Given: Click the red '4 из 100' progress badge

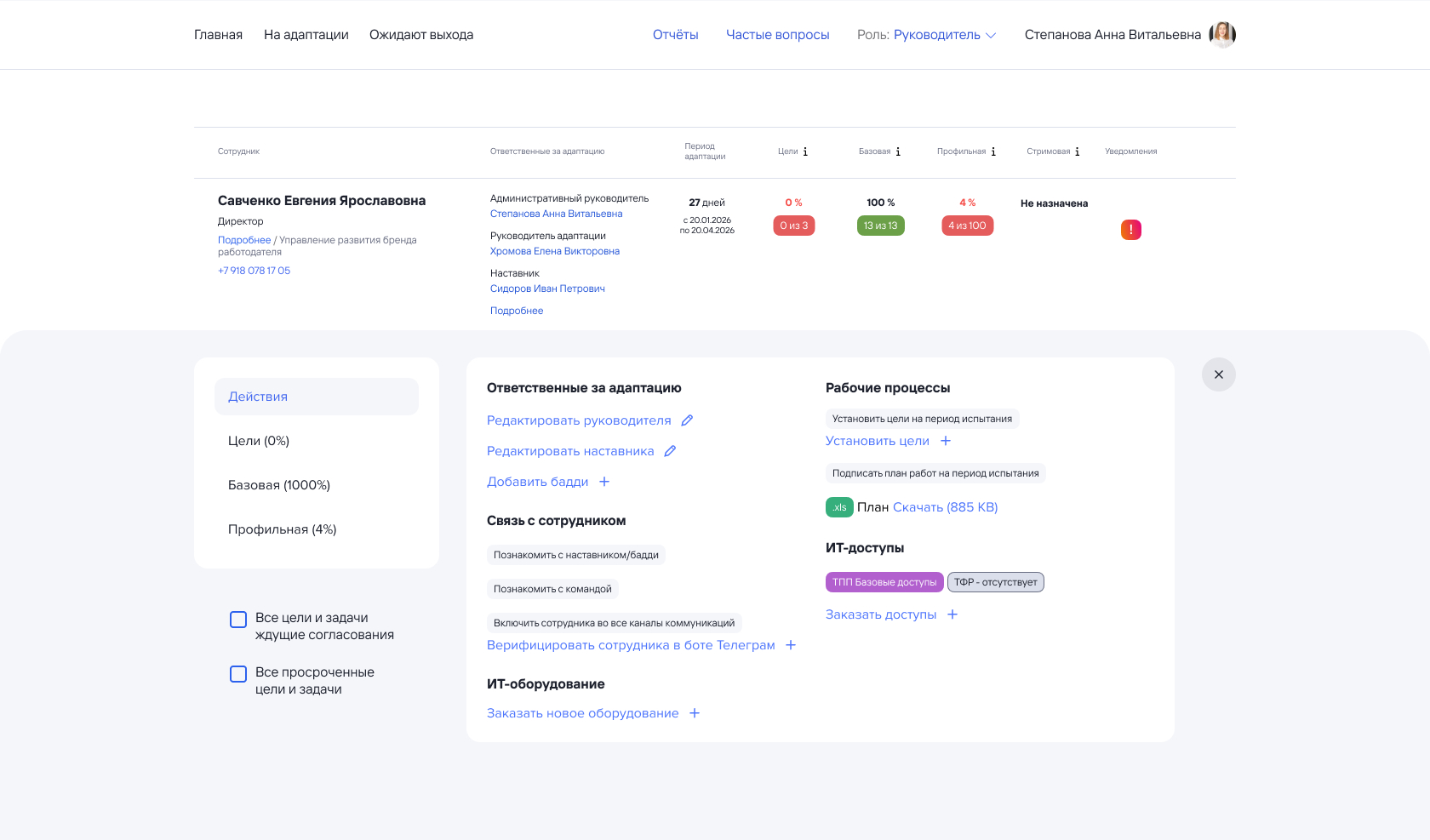Looking at the screenshot, I should (x=967, y=226).
